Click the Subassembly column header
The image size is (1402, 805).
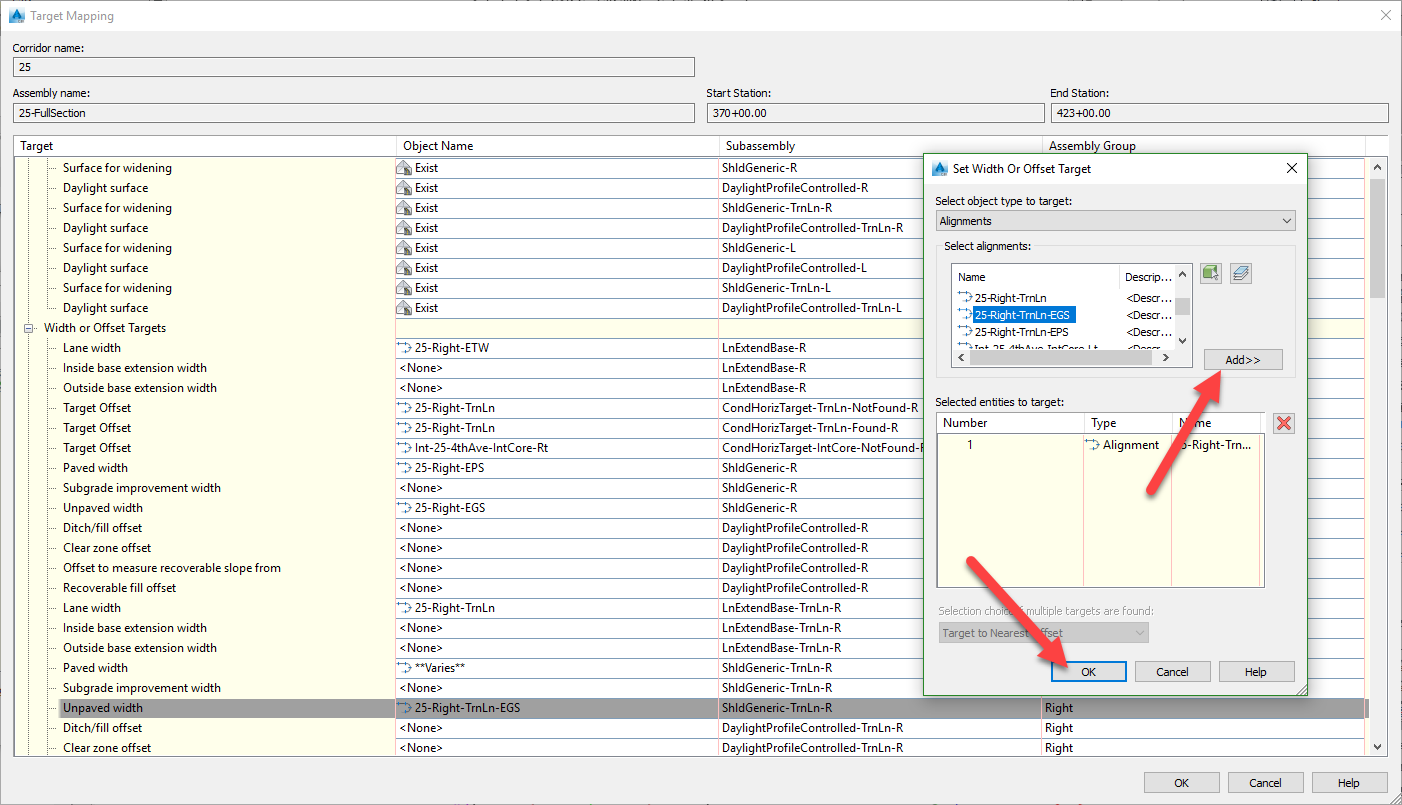point(880,146)
